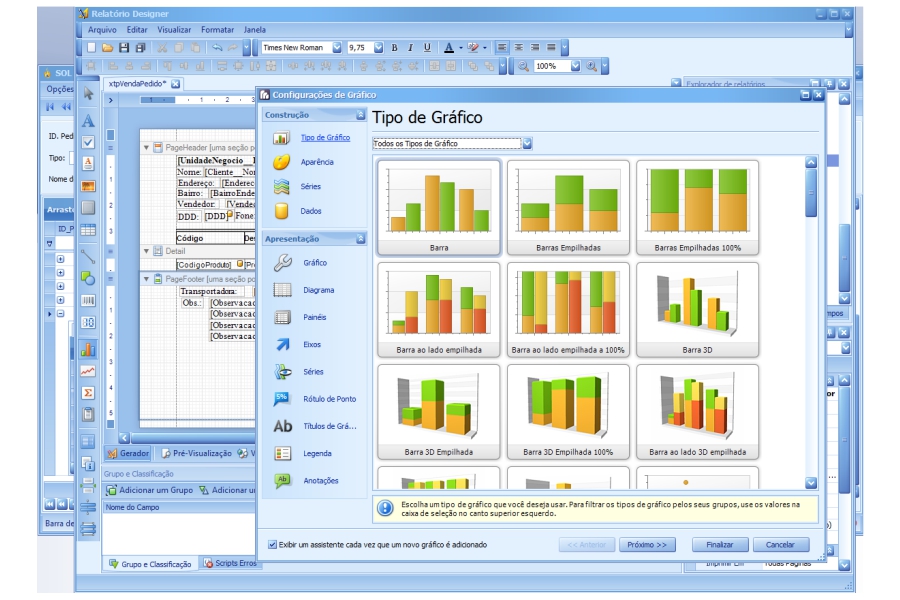The image size is (900, 600).
Task: Toggle the checkbox tool in left toolbox
Action: coord(88,142)
